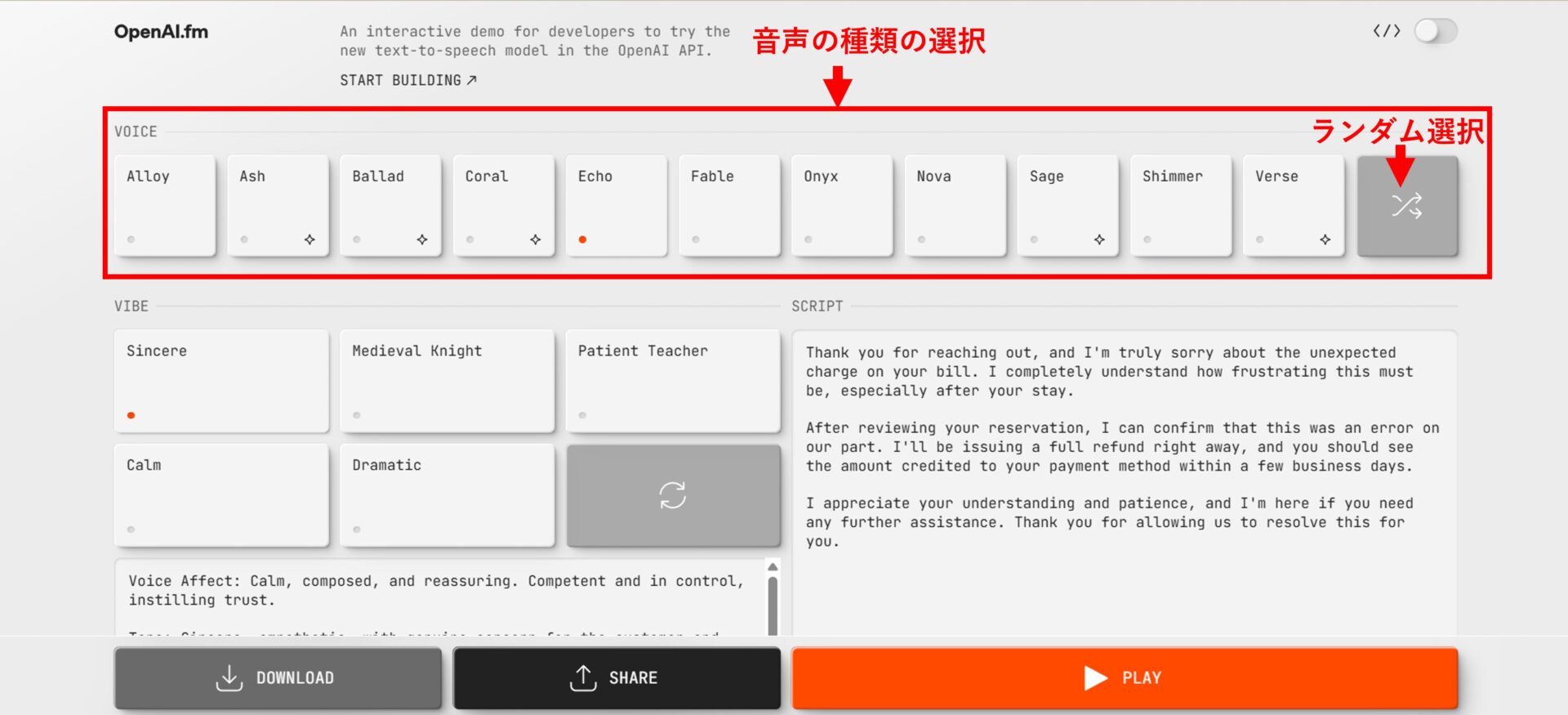Click the sparkle icon on Verse card
This screenshot has height=715, width=1568.
1325,239
